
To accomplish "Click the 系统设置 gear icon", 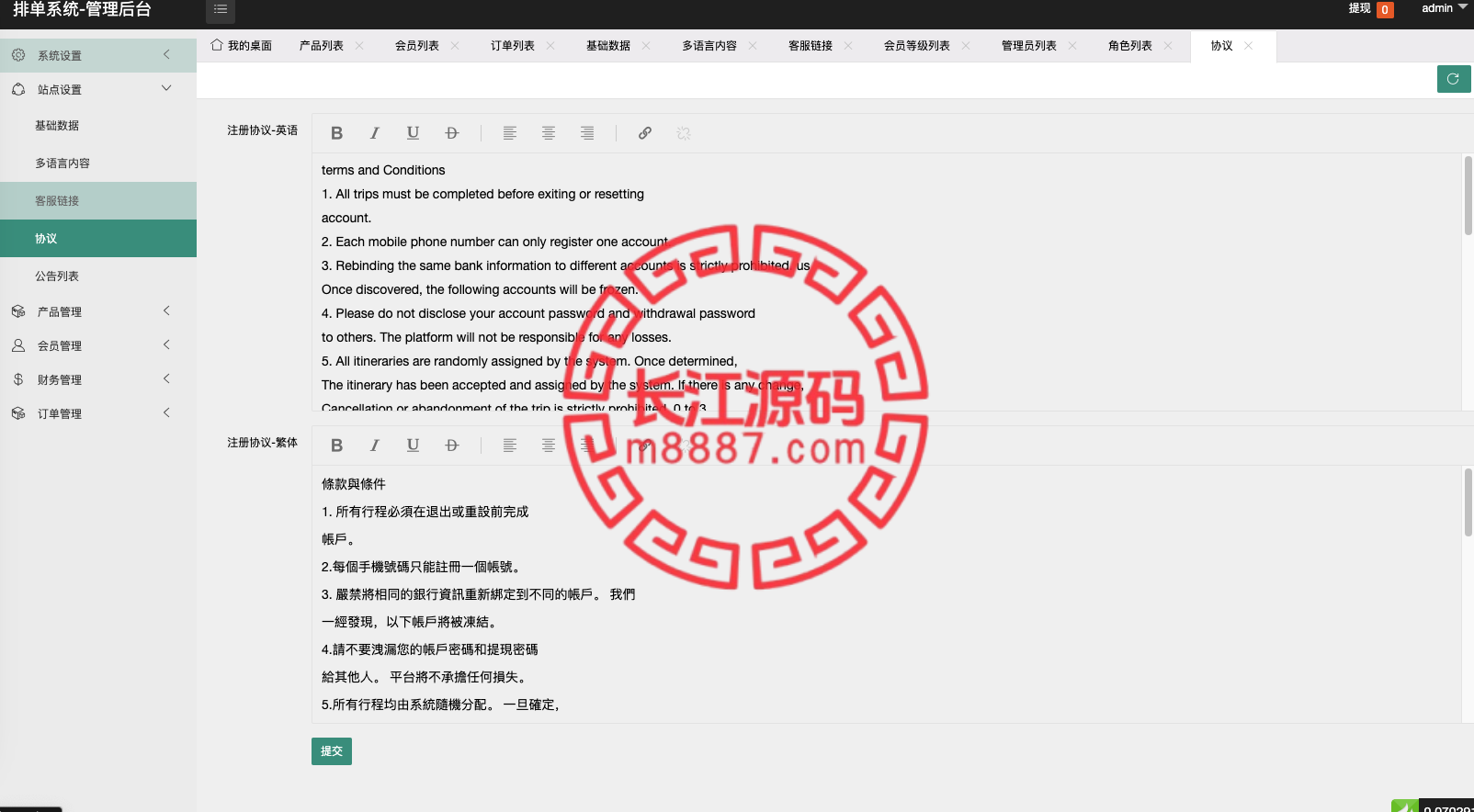I will coord(18,55).
